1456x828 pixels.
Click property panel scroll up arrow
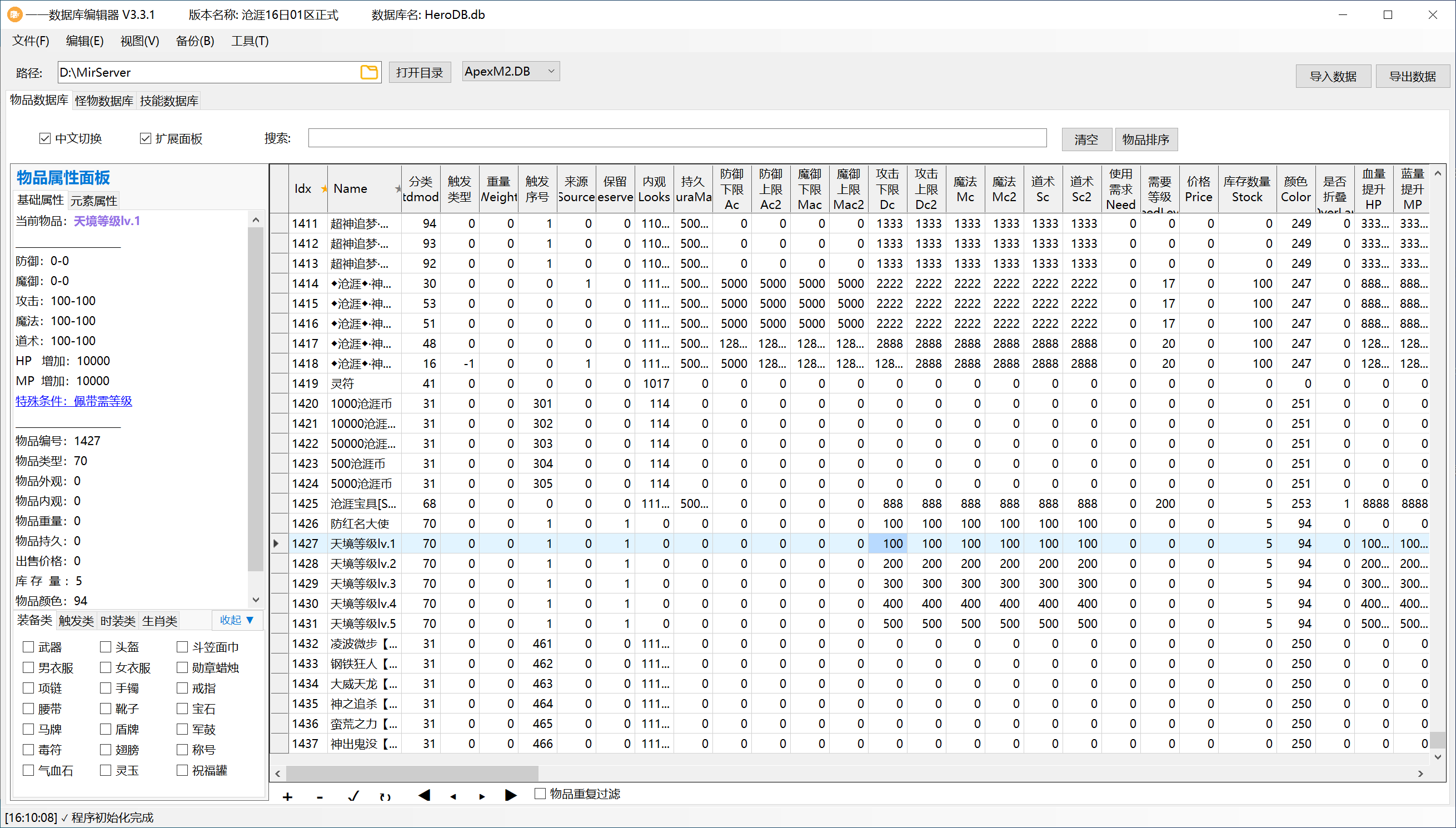coord(256,220)
